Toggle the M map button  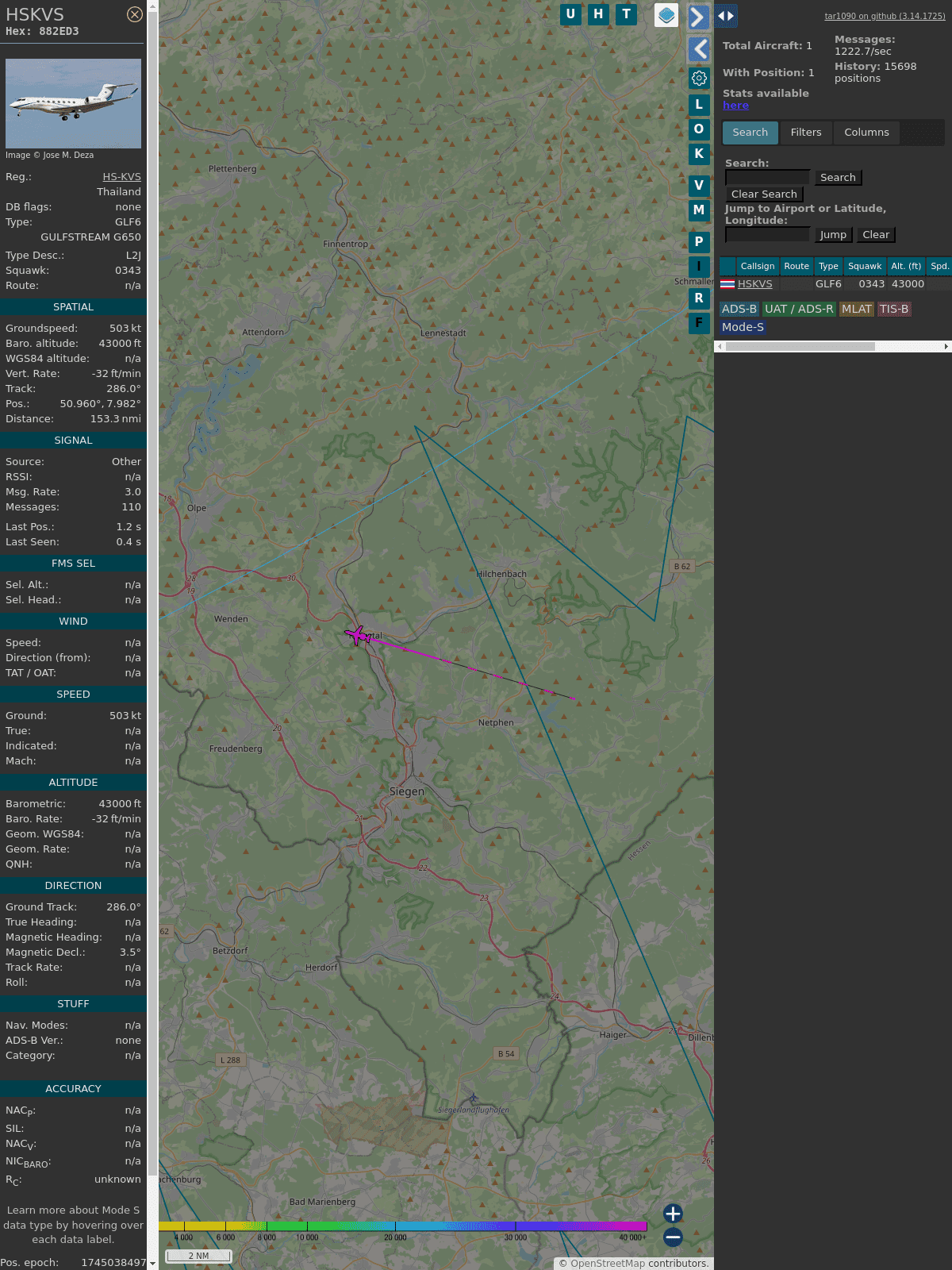[x=699, y=210]
